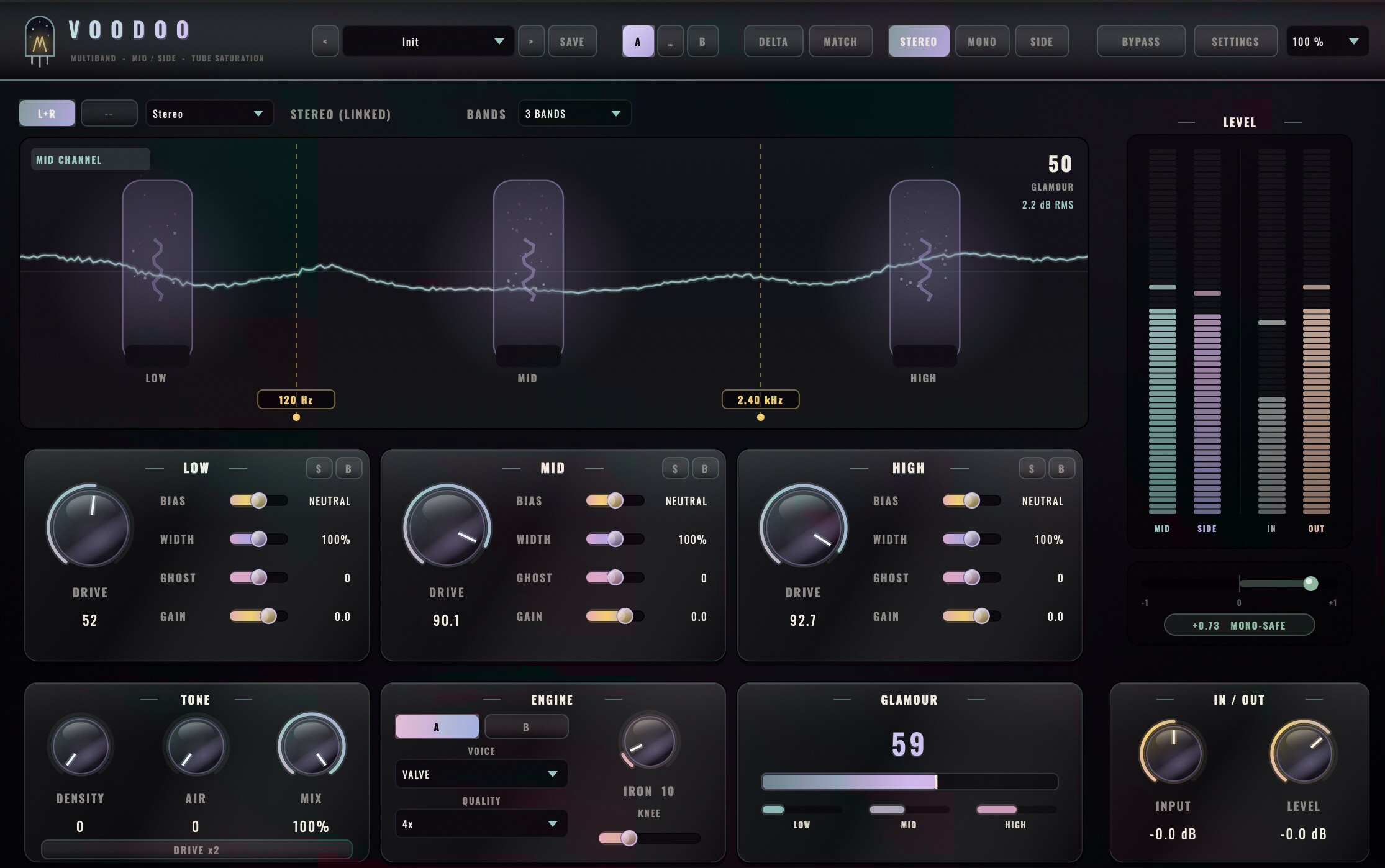1385x868 pixels.
Task: Click the Density knob in Tone
Action: pyautogui.click(x=80, y=746)
